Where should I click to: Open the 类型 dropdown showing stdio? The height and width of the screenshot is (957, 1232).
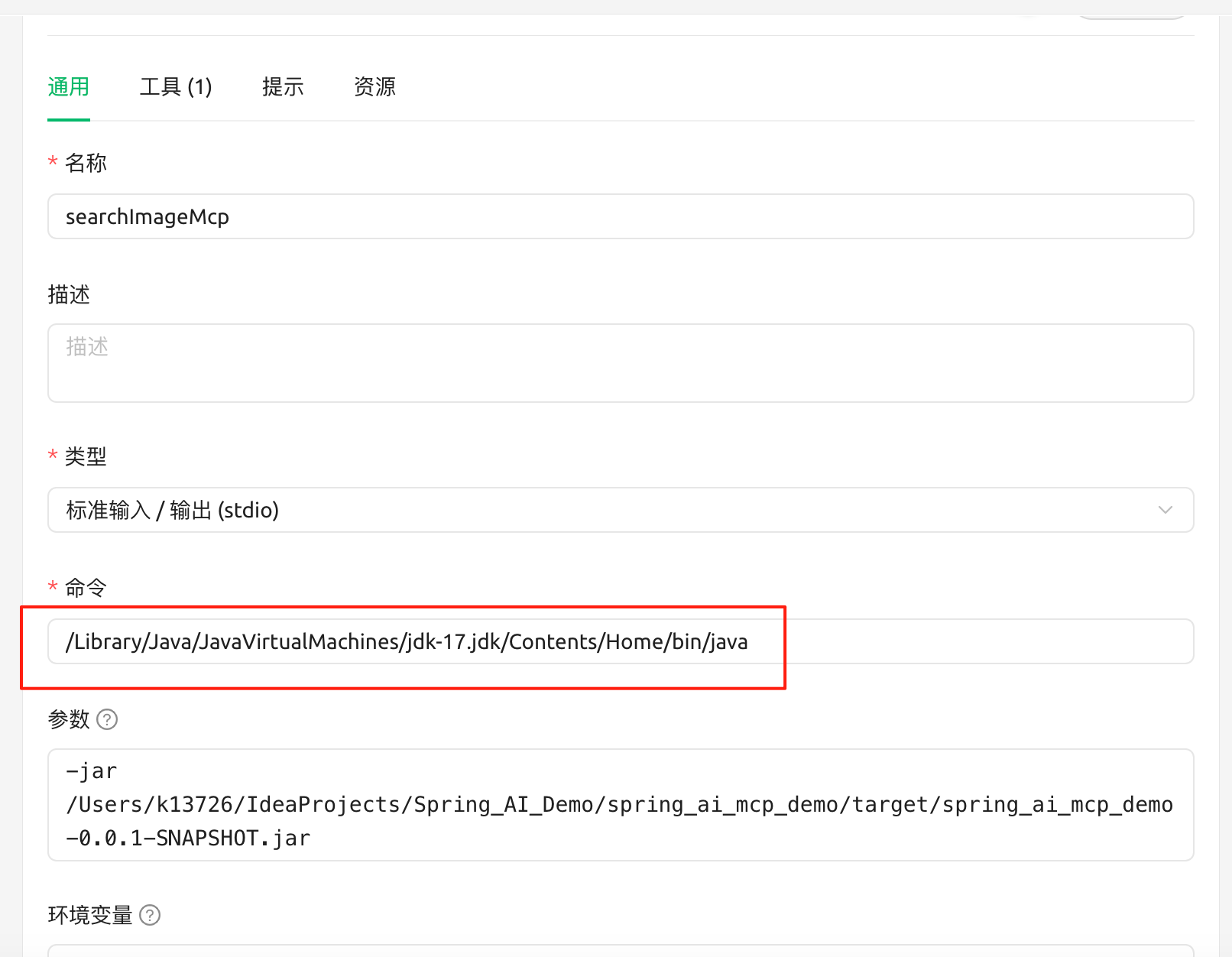click(x=621, y=510)
